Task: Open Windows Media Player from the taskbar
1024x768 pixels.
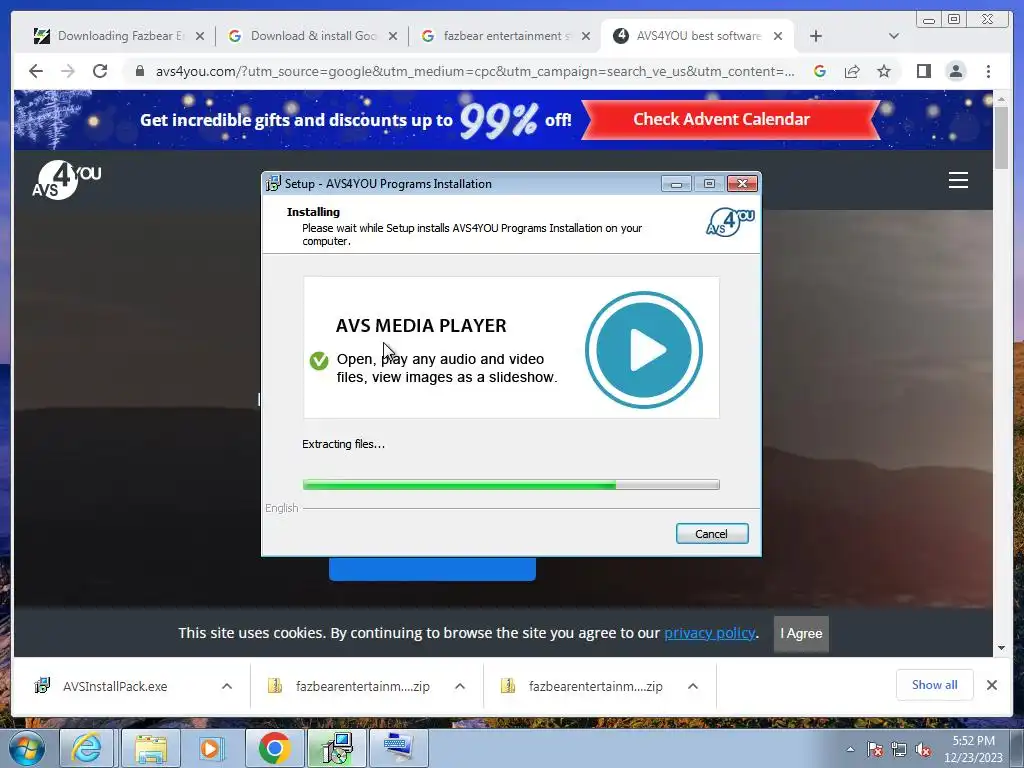Action: click(210, 748)
